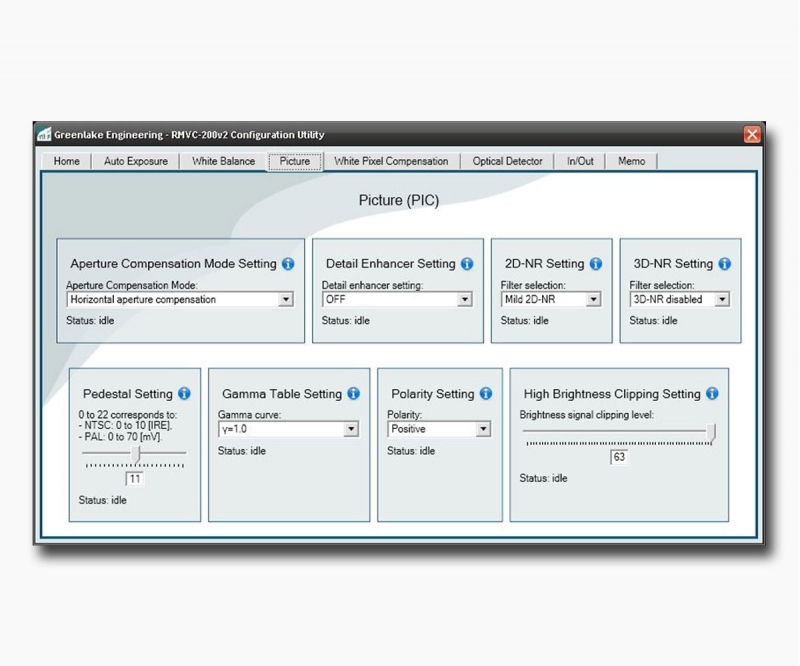Open the Detail enhancer setting dropdown
The image size is (800, 666).
click(x=464, y=299)
